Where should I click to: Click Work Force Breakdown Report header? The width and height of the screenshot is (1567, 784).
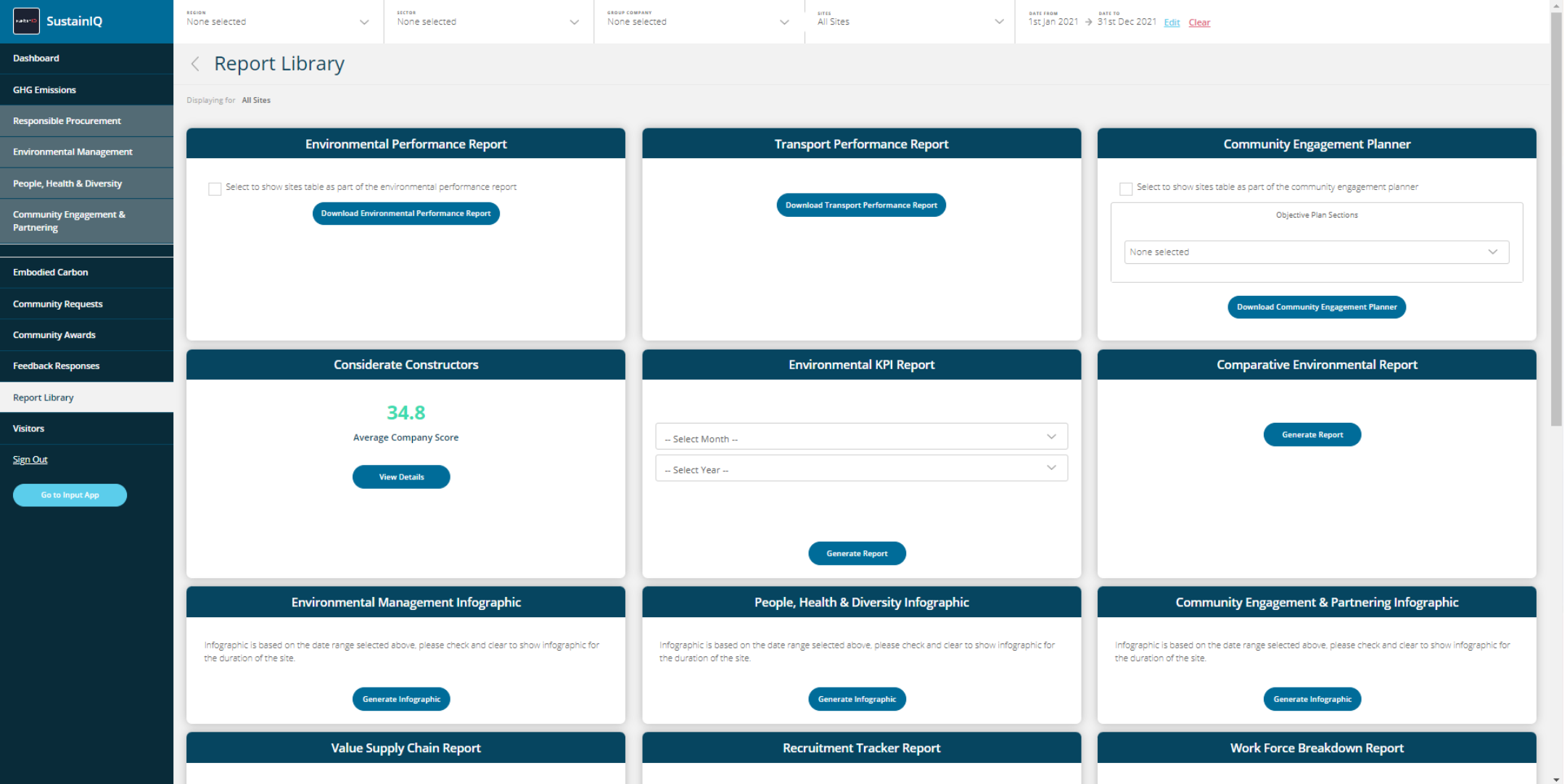[1317, 748]
